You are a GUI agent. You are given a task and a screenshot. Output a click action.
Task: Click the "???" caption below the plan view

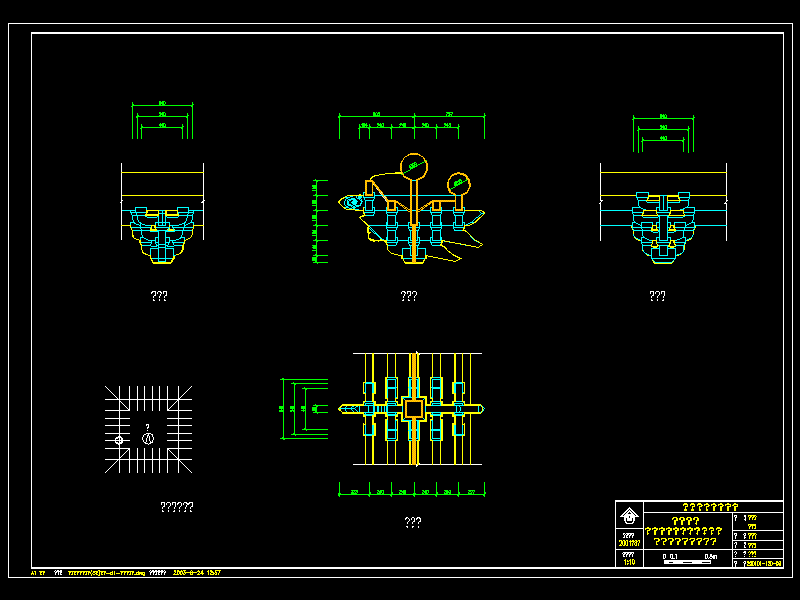point(413,522)
